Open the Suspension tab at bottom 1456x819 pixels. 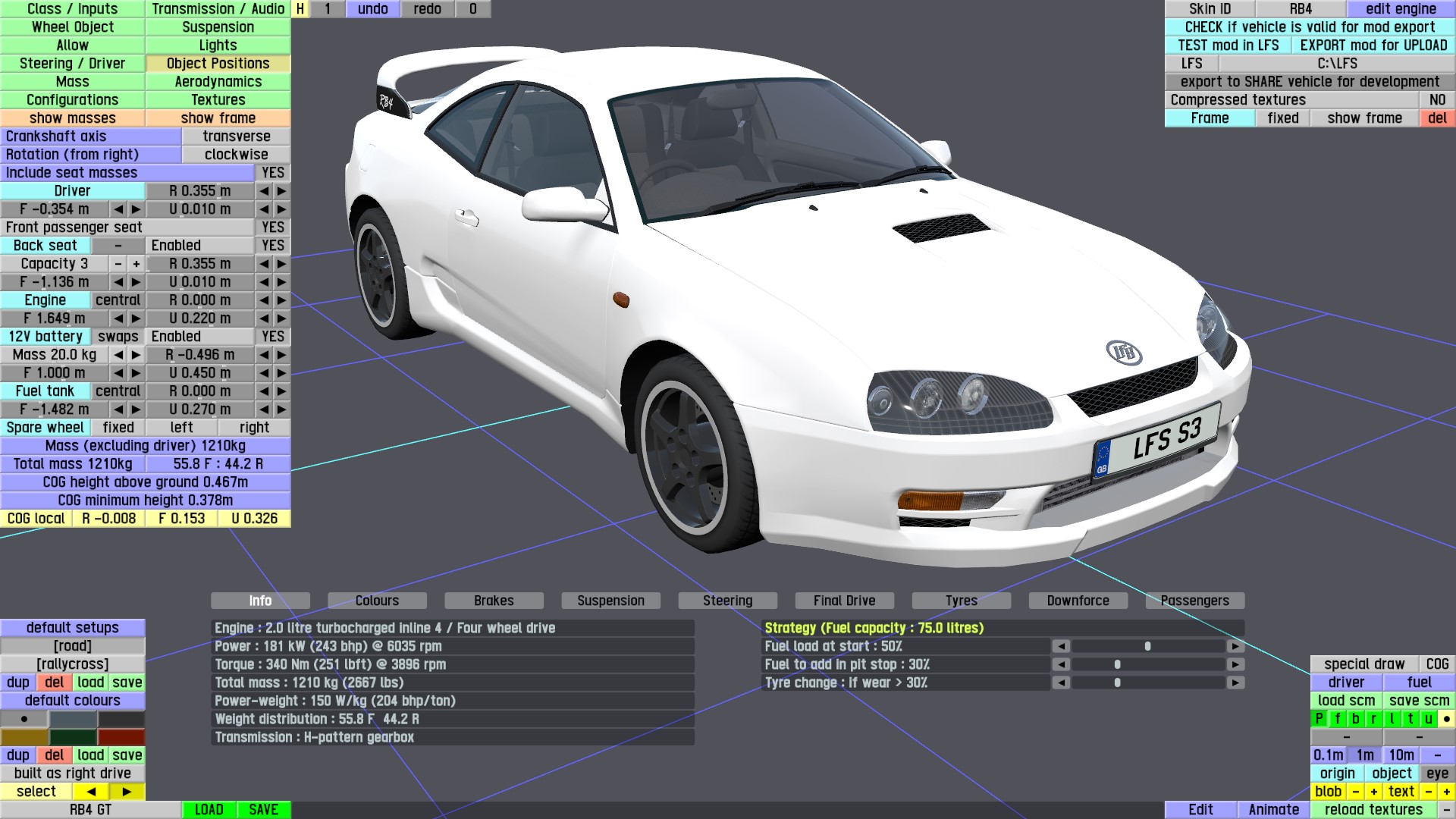click(610, 601)
